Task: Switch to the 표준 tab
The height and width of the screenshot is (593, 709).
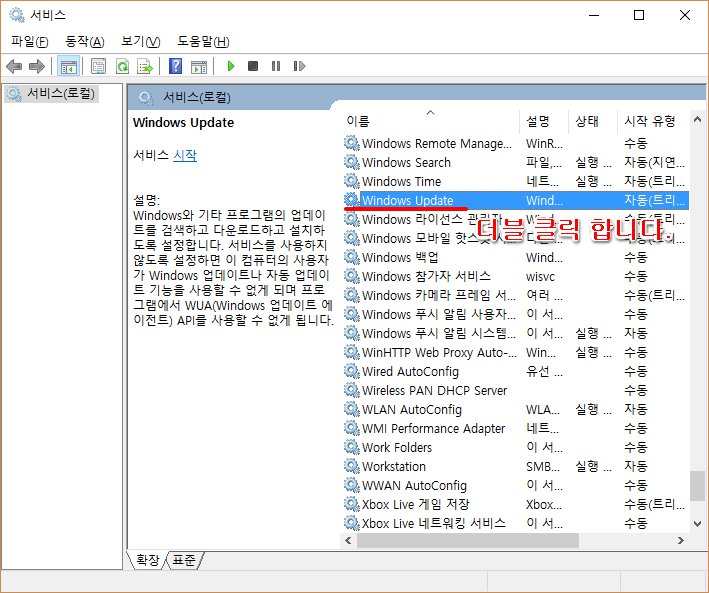Action: tap(184, 560)
